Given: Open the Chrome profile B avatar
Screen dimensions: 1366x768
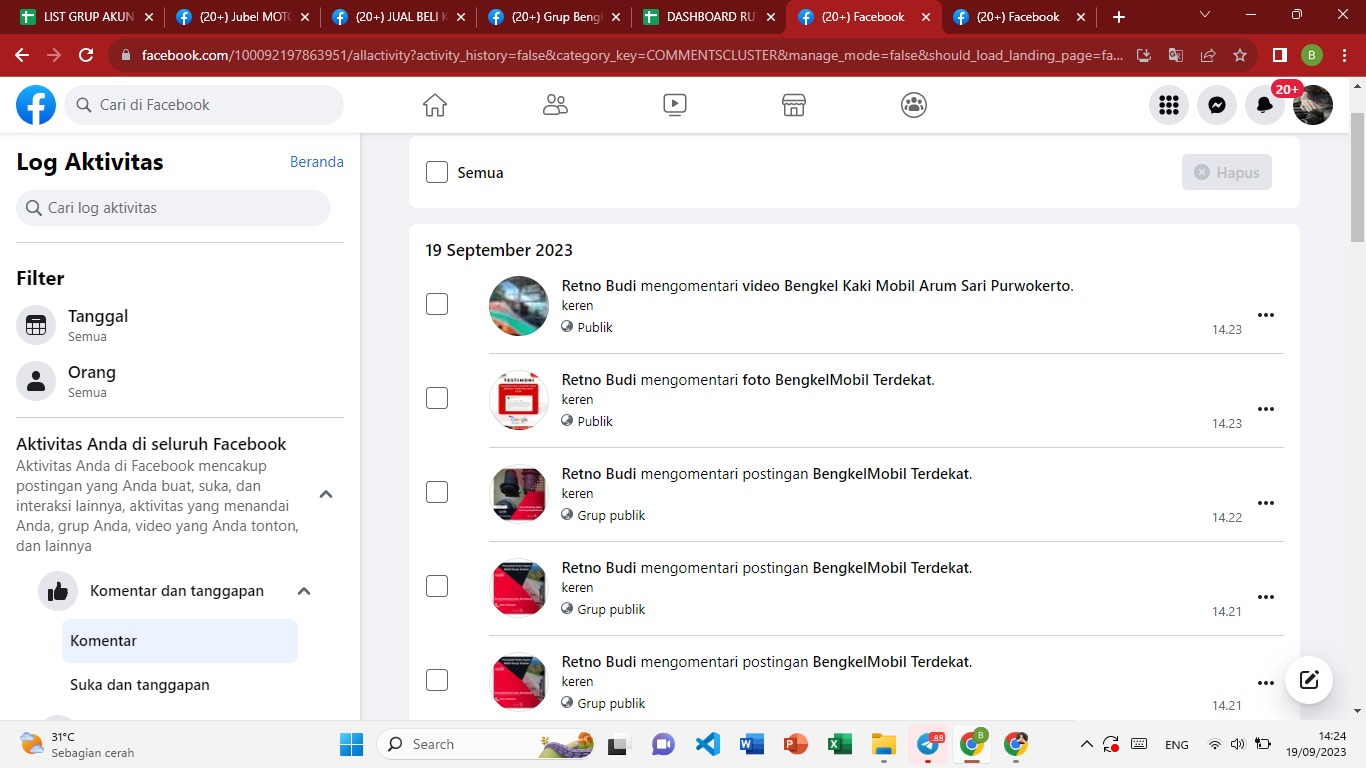Looking at the screenshot, I should coord(1312,55).
